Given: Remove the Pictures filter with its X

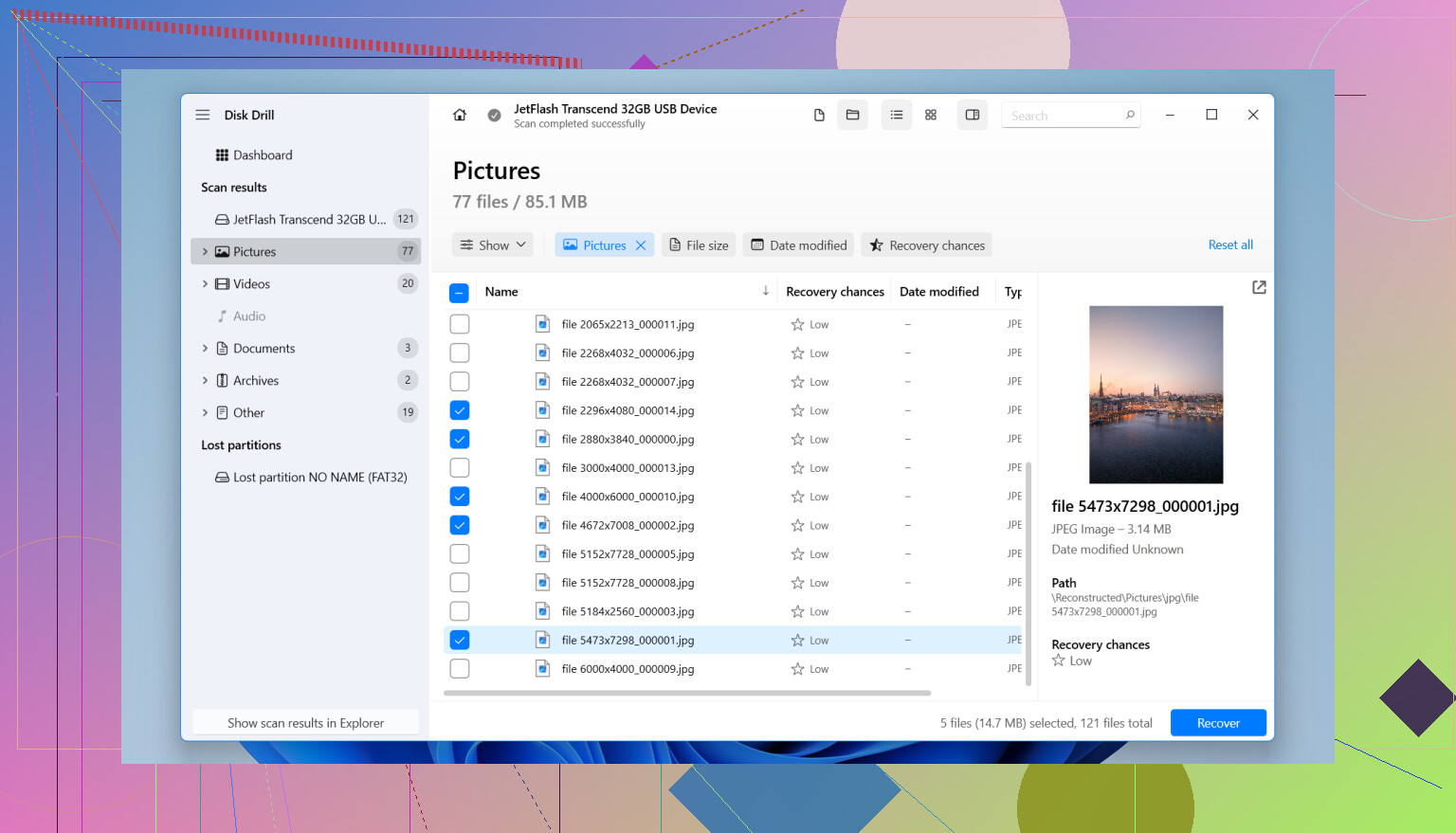Looking at the screenshot, I should (641, 245).
